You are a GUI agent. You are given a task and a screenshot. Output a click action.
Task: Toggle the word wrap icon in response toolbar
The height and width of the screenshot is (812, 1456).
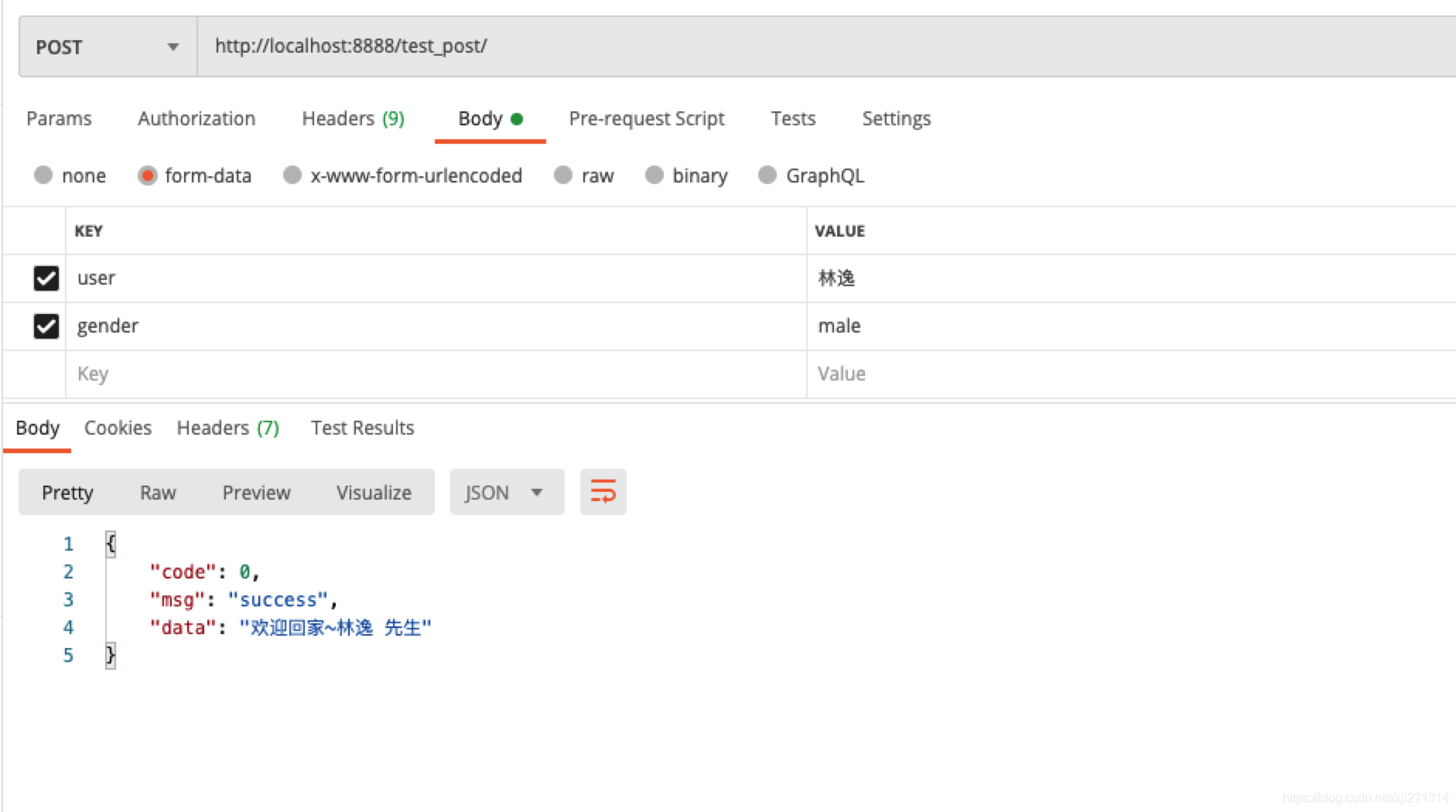[x=603, y=492]
